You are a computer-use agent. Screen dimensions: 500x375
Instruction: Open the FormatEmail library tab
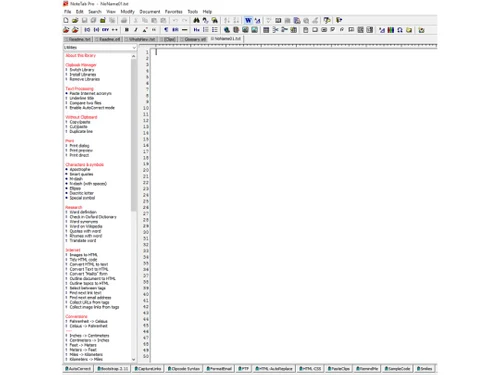click(219, 369)
